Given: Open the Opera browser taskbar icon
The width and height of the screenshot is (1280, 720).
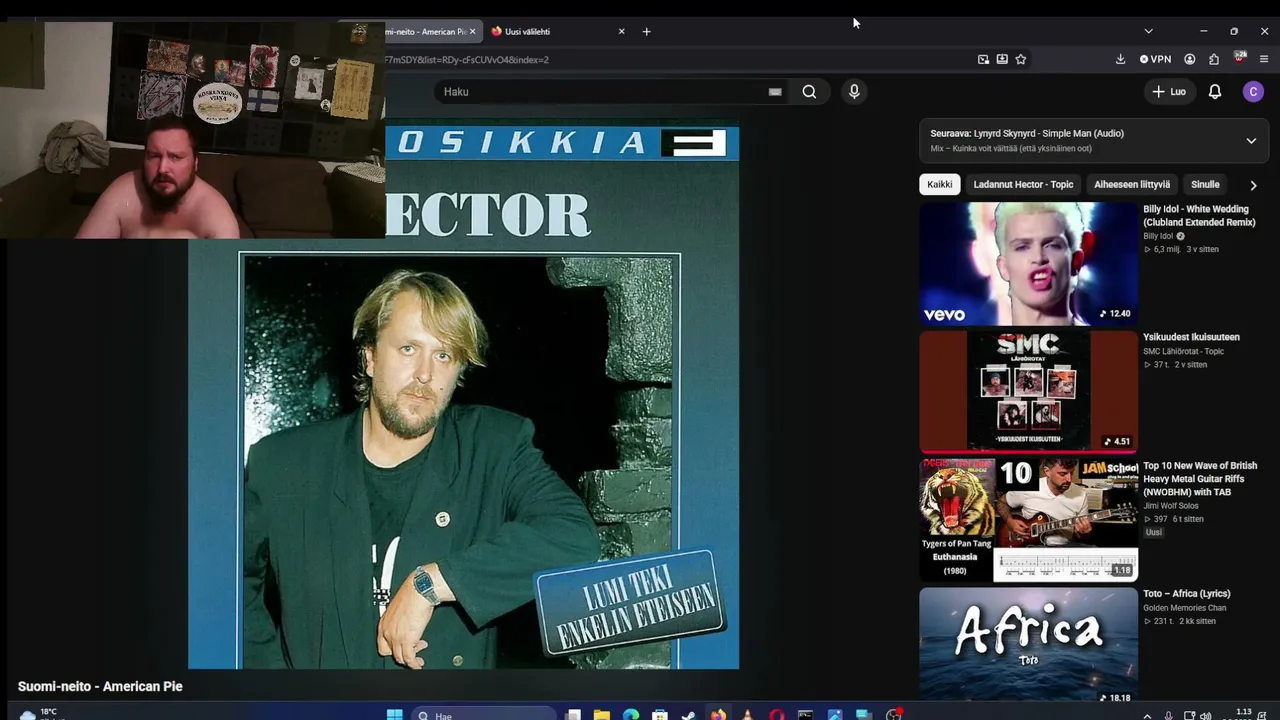Looking at the screenshot, I should [777, 715].
